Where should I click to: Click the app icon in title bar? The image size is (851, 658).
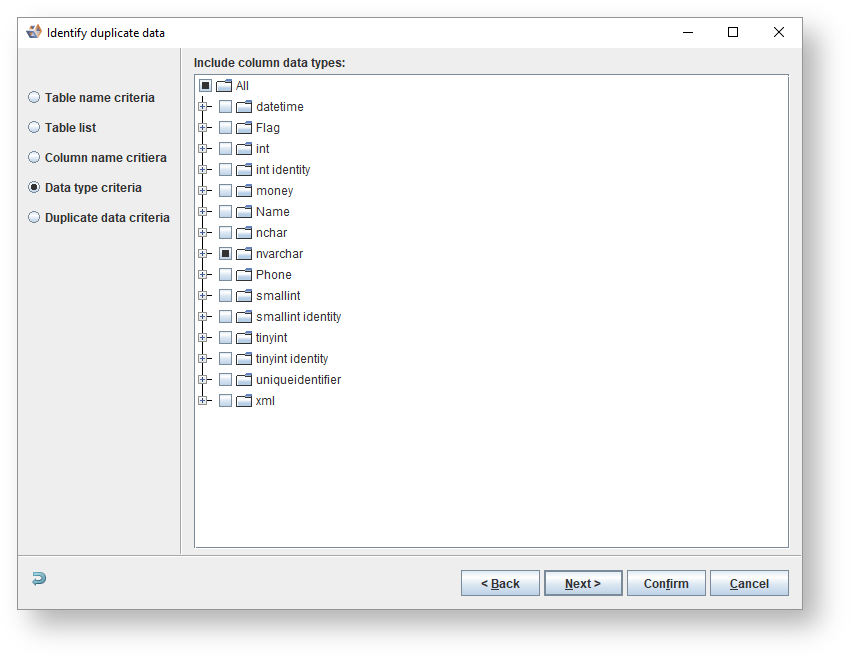(34, 32)
